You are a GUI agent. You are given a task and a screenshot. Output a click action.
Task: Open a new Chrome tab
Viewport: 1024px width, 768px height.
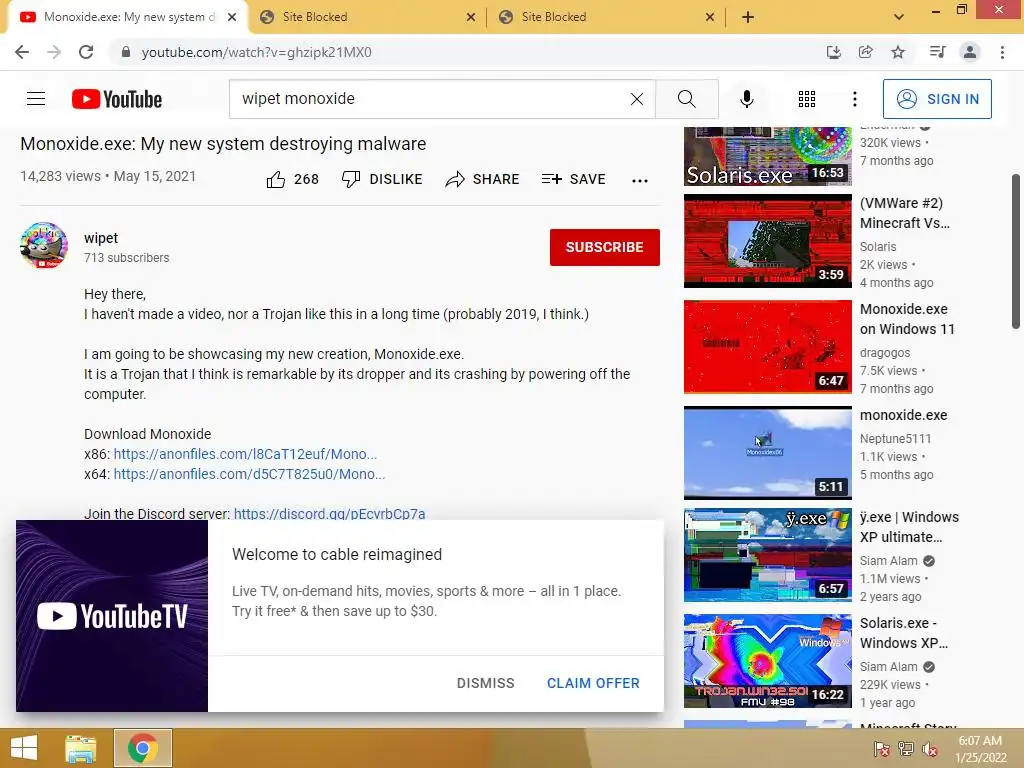[x=748, y=17]
